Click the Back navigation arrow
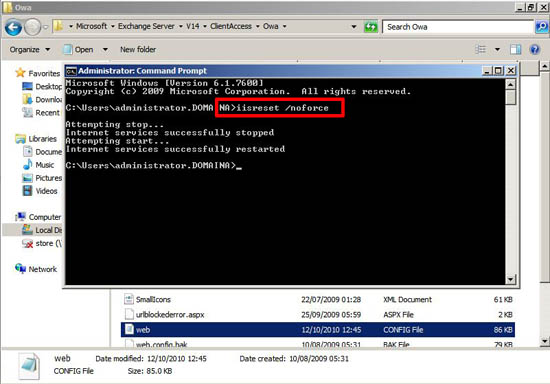The width and height of the screenshot is (550, 384). click(x=13, y=27)
